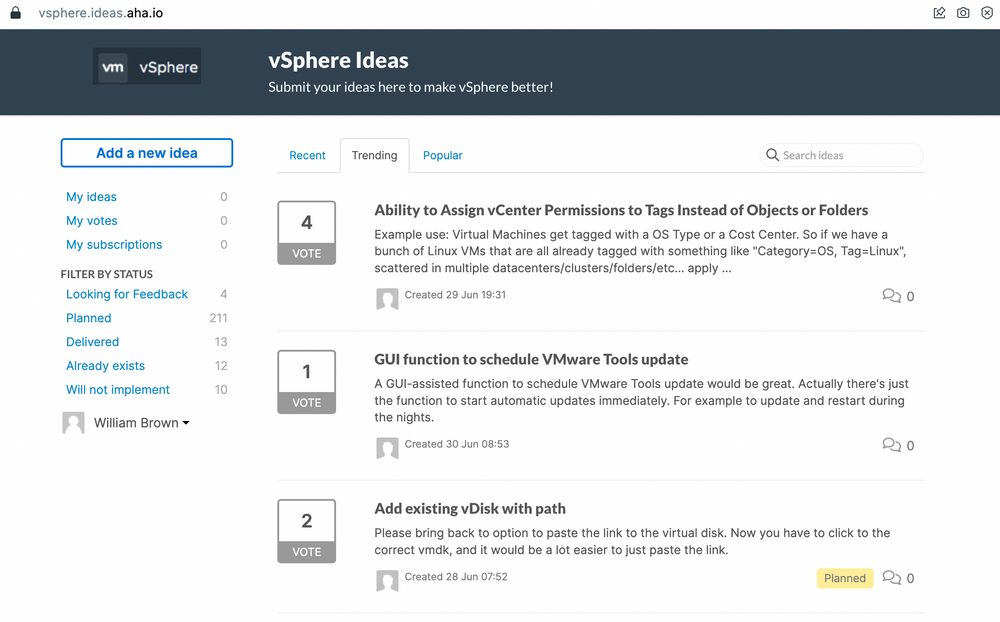Switch to the Popular tab
Viewport: 1000px width, 622px height.
pos(443,155)
